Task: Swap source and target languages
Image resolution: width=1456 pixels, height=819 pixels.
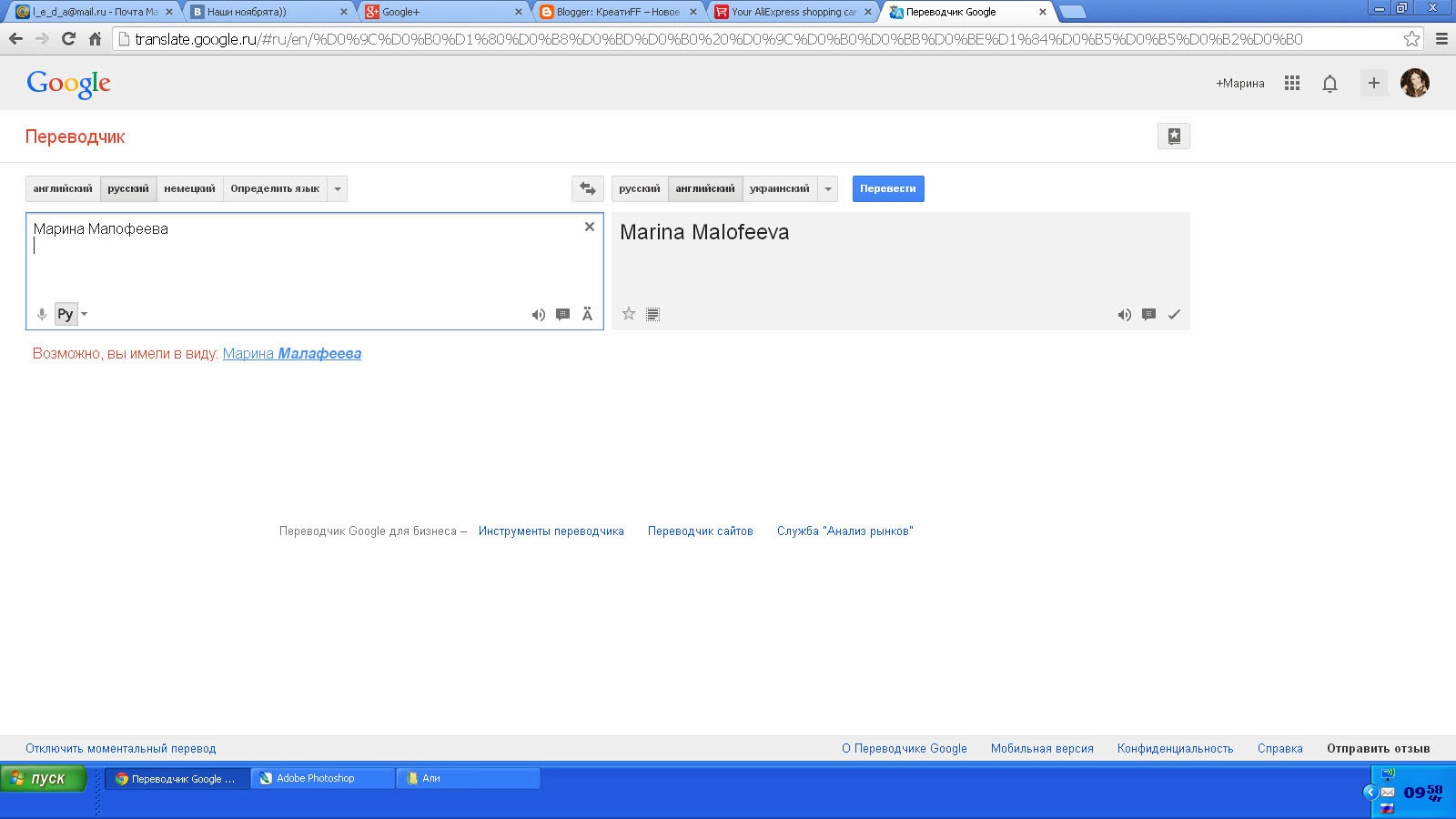Action: (587, 188)
